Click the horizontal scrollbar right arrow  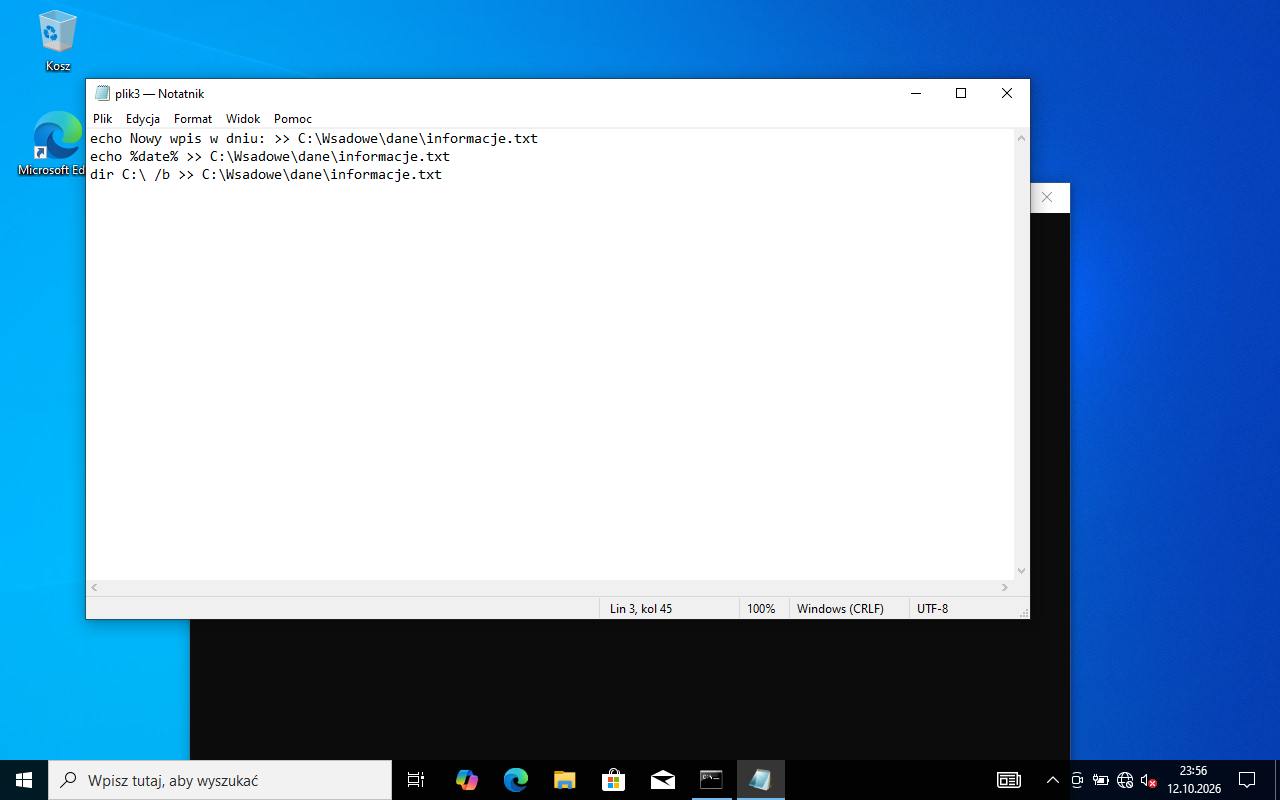(x=1005, y=588)
